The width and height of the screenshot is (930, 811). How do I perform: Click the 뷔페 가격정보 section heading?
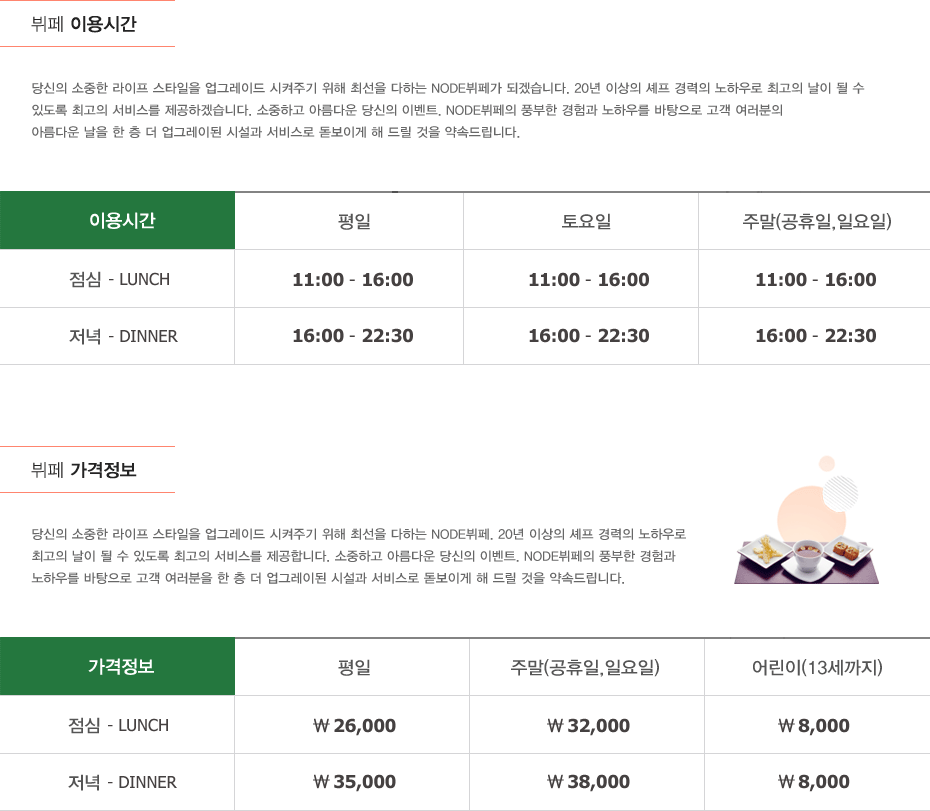click(84, 470)
